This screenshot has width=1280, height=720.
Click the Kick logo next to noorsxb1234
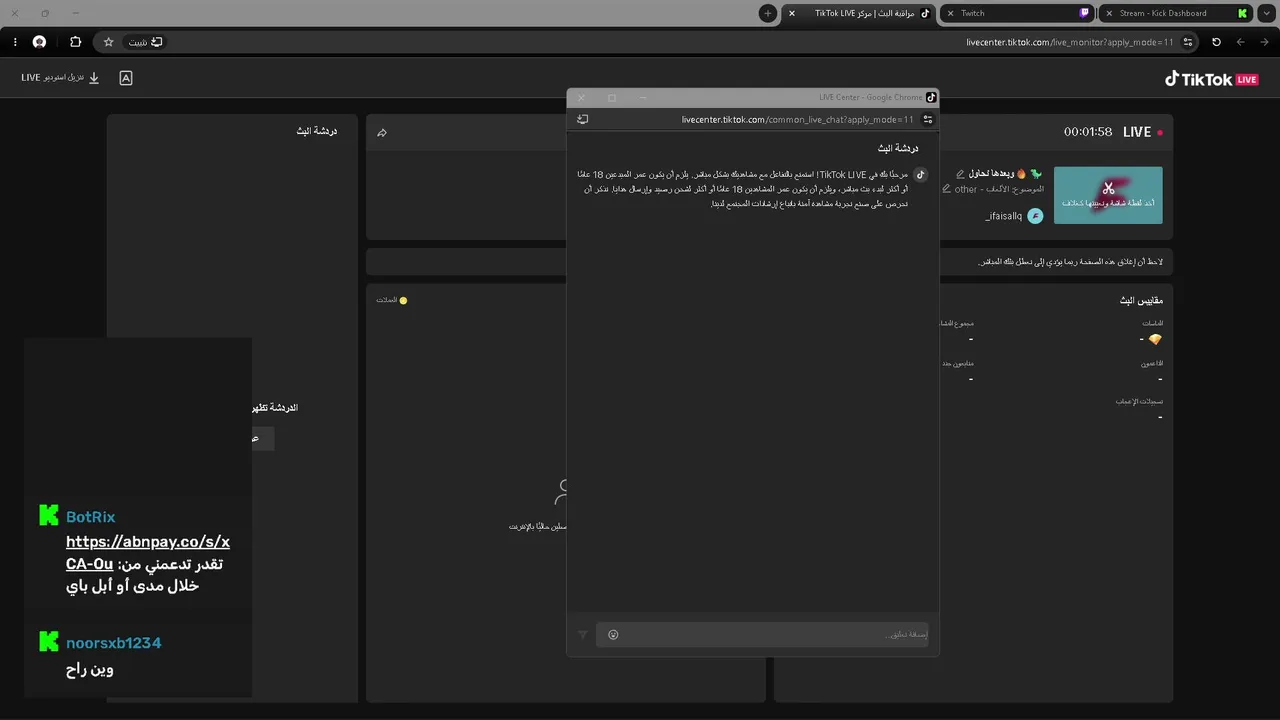click(x=49, y=642)
